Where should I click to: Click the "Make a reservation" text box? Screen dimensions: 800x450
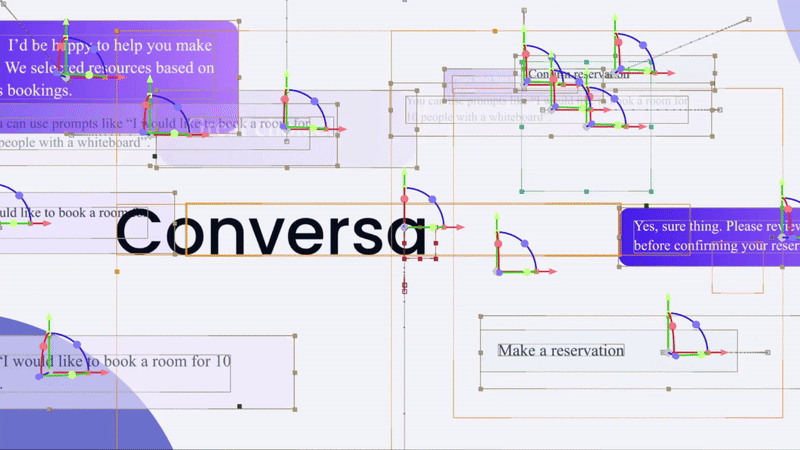561,351
